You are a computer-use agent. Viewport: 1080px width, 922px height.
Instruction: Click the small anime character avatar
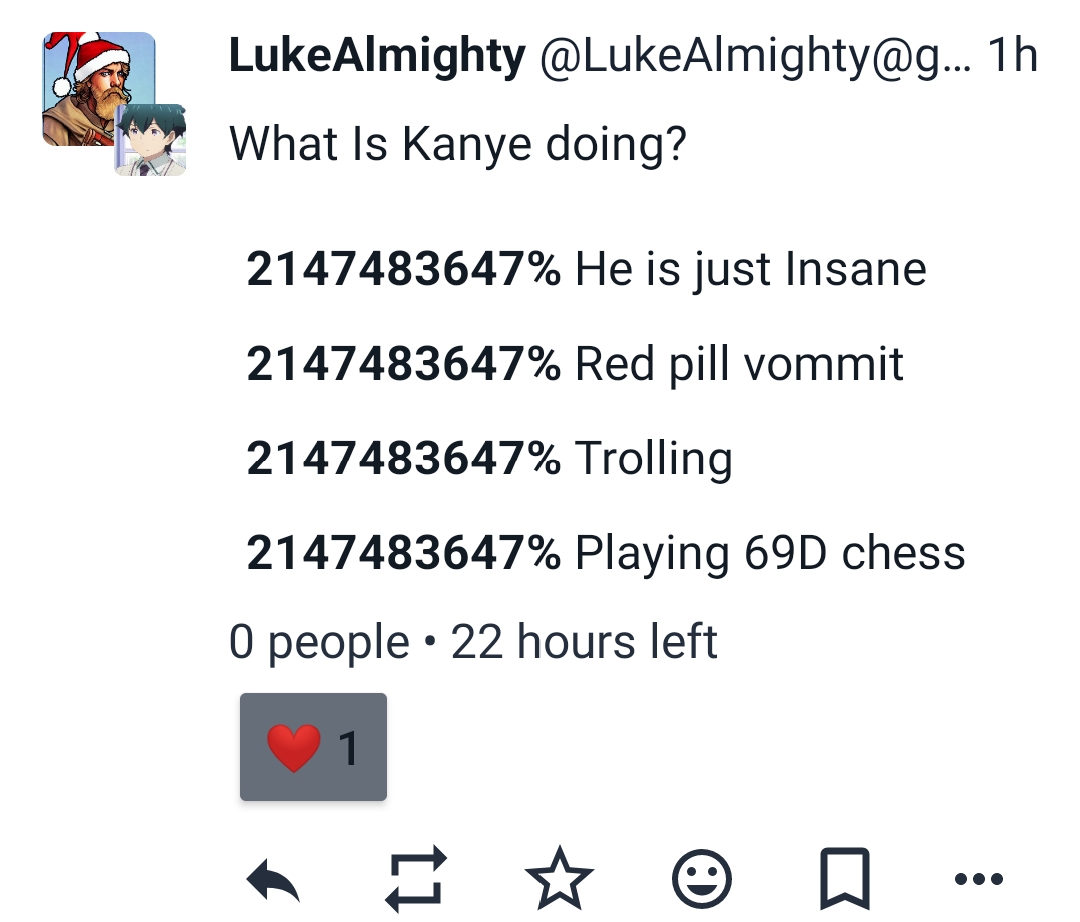(151, 140)
